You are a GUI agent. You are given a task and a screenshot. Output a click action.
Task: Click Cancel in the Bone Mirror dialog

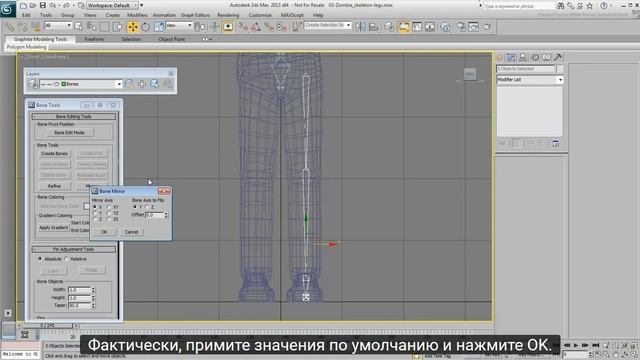131,232
